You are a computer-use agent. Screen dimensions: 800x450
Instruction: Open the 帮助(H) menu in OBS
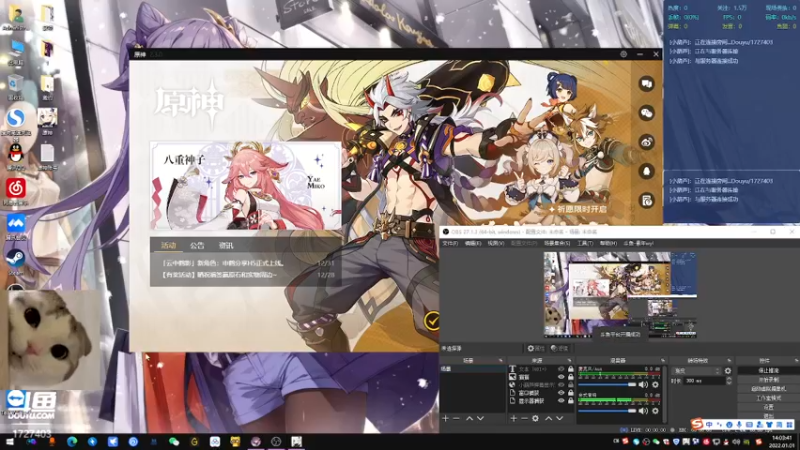608,243
